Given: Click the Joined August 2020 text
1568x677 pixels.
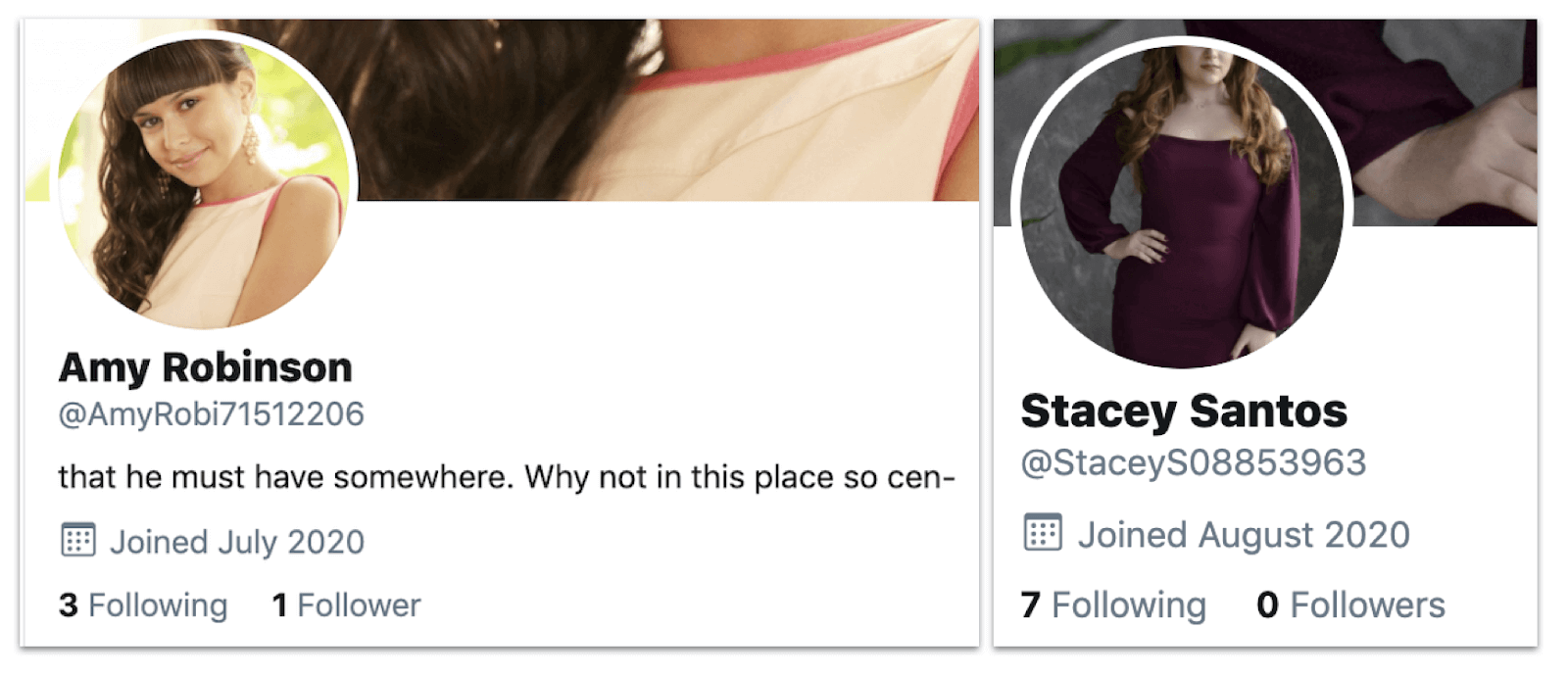Looking at the screenshot, I should (1244, 535).
